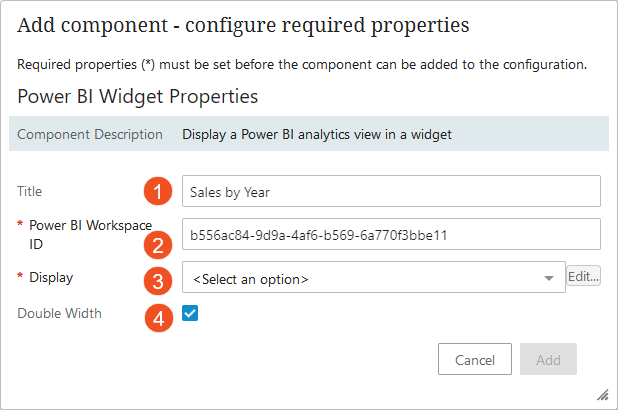The width and height of the screenshot is (618, 410).
Task: Click the orange number 4 badge
Action: click(155, 318)
